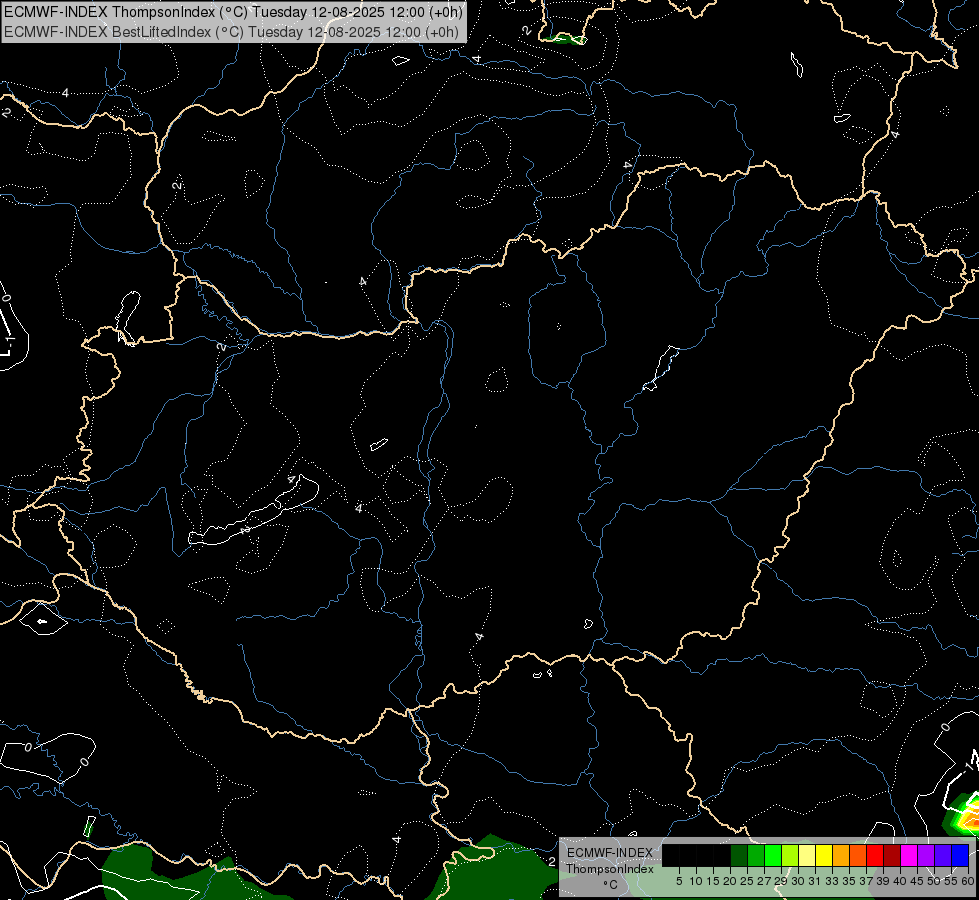Click the BestLiftedIndex title line at top
Viewport: 979px width, 900px height.
(232, 32)
